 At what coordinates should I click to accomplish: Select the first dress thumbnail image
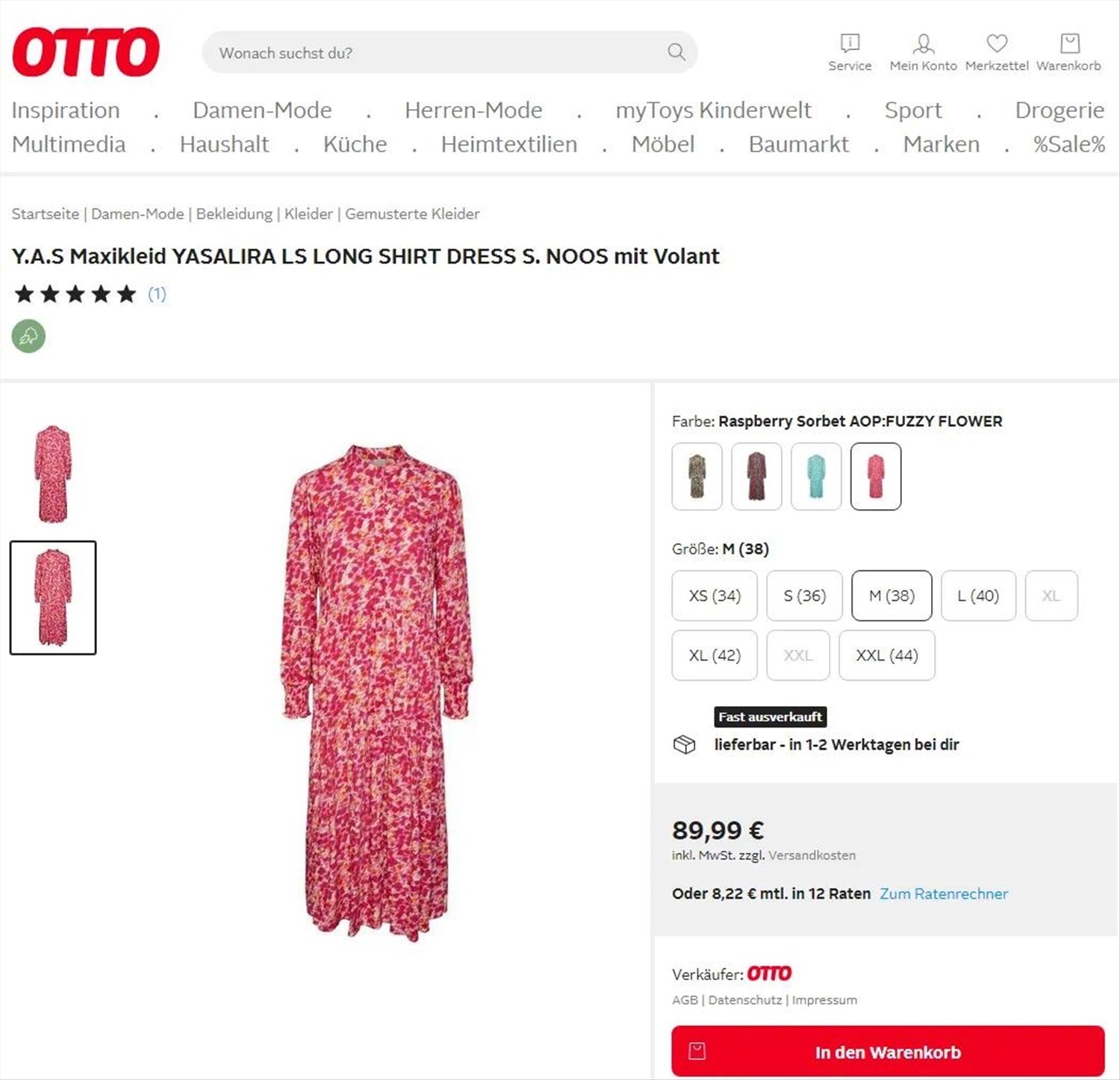(x=53, y=474)
